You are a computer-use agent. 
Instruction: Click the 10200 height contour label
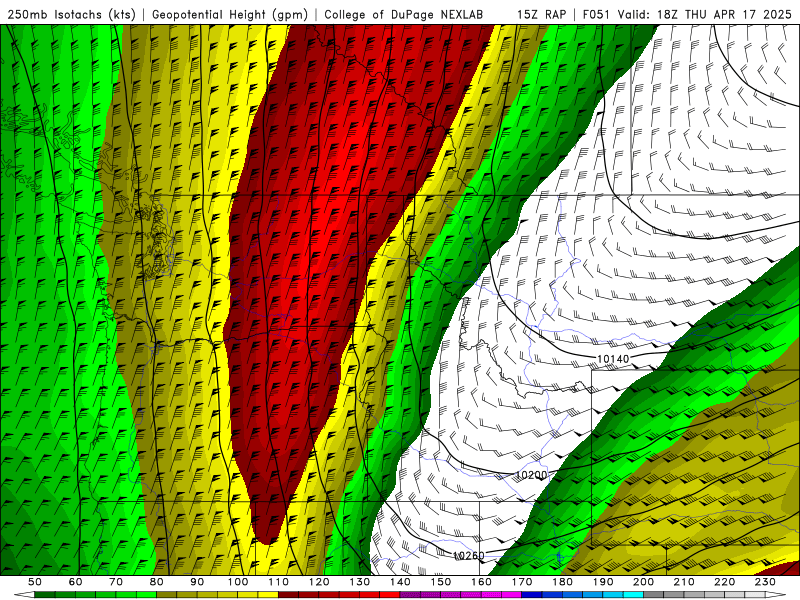click(x=531, y=475)
